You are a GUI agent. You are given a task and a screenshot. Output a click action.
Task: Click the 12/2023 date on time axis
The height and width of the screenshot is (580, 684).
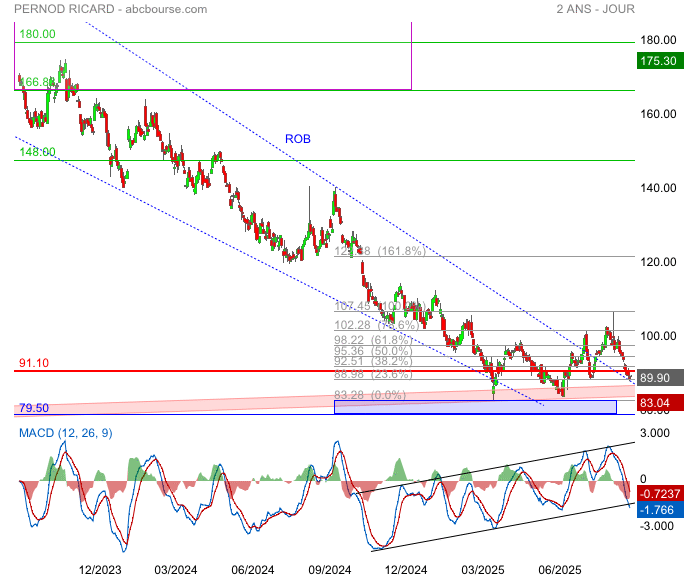[x=101, y=569]
